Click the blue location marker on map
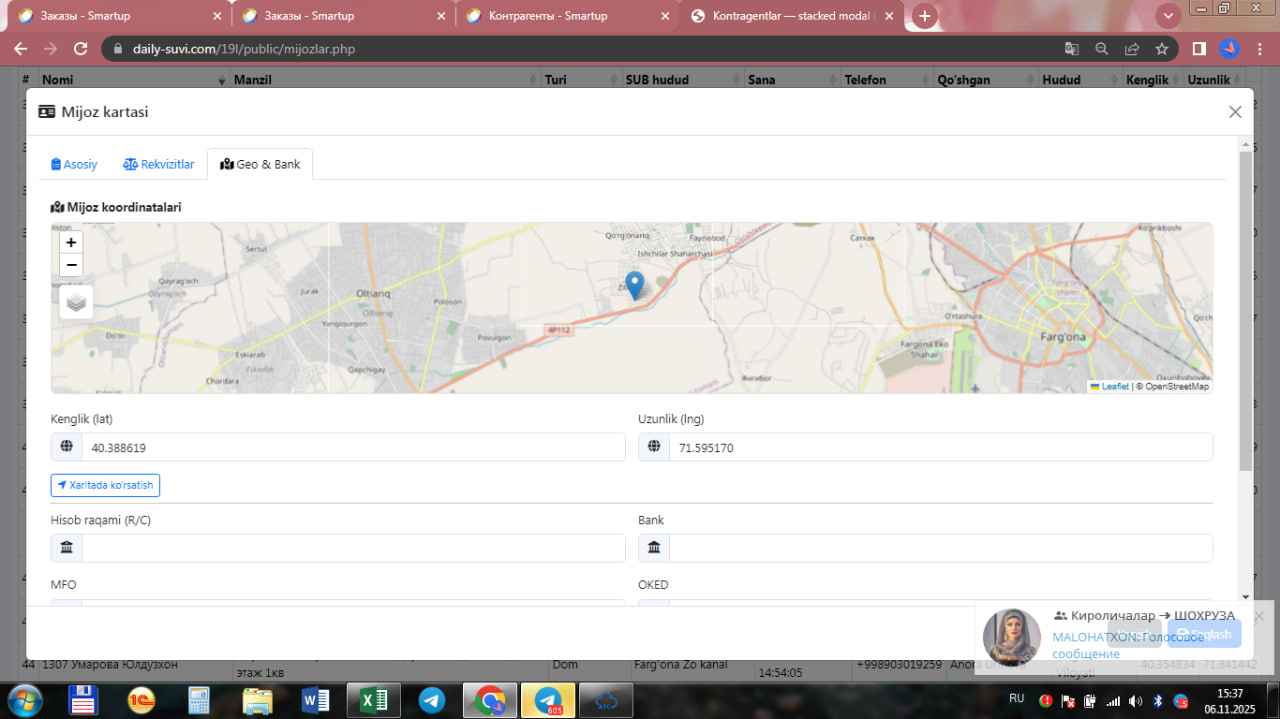1280x719 pixels. pos(634,285)
